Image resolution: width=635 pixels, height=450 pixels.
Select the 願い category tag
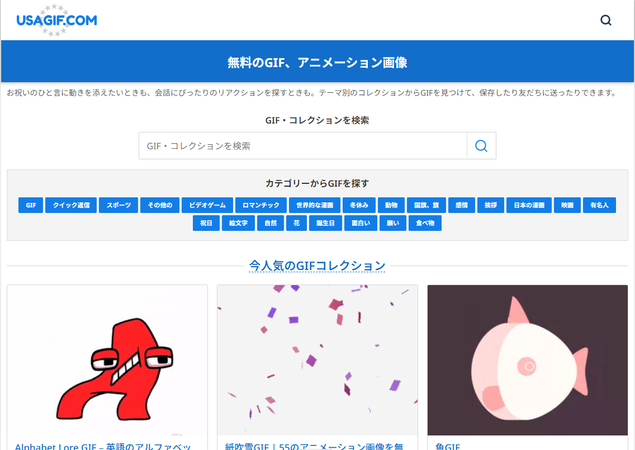point(393,223)
